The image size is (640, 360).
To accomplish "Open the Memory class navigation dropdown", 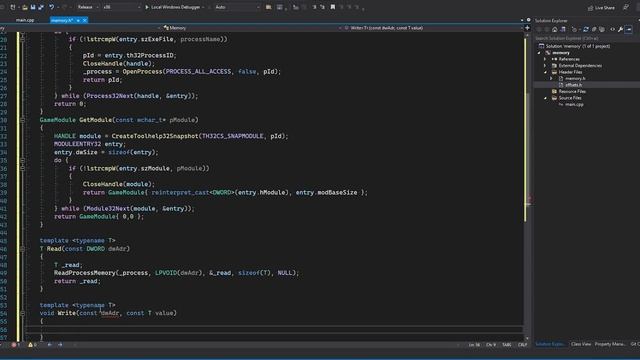I will click(x=249, y=28).
